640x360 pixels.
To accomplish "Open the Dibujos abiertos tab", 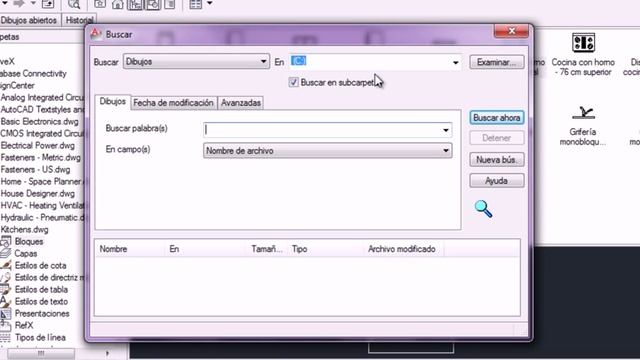I will [x=29, y=20].
